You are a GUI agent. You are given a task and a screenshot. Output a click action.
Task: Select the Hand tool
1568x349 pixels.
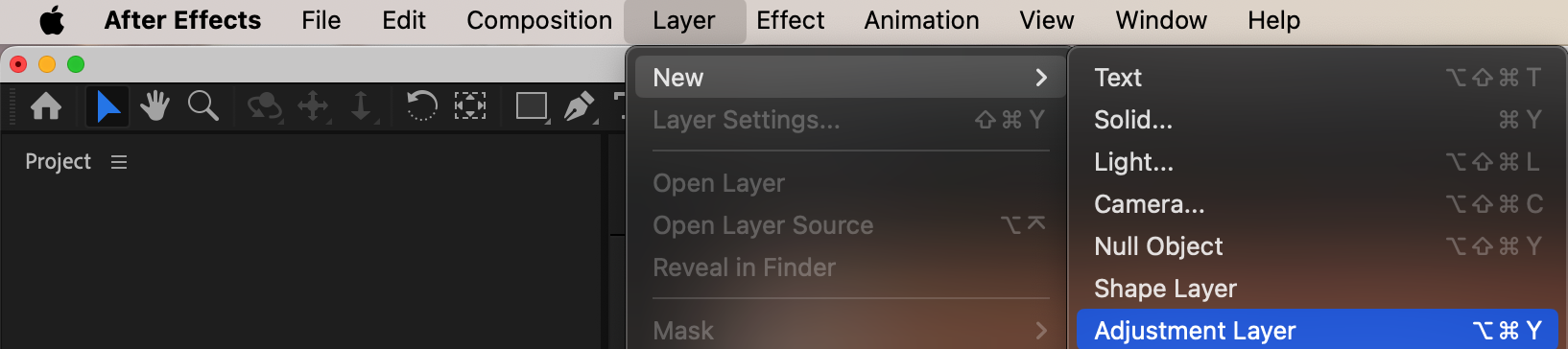[x=154, y=105]
